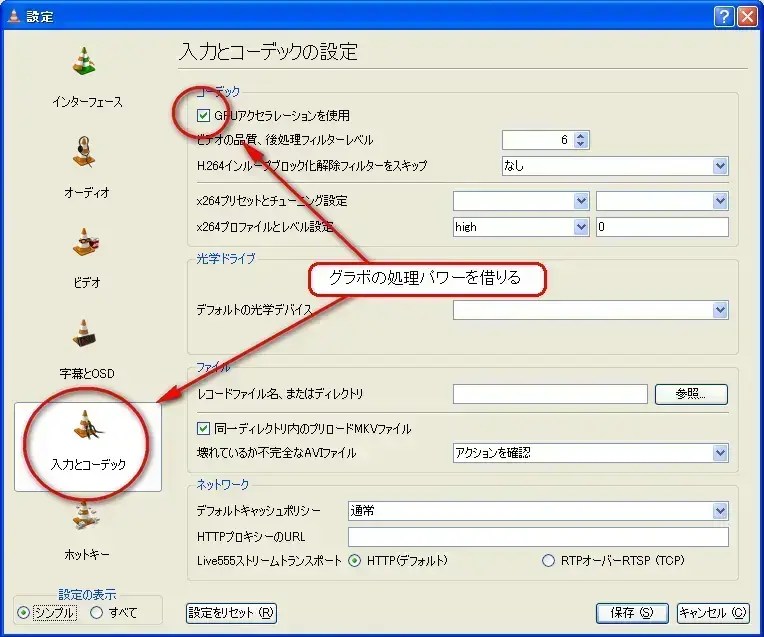Click the 光学ドライブ group label
The width and height of the screenshot is (764, 637).
(226, 258)
